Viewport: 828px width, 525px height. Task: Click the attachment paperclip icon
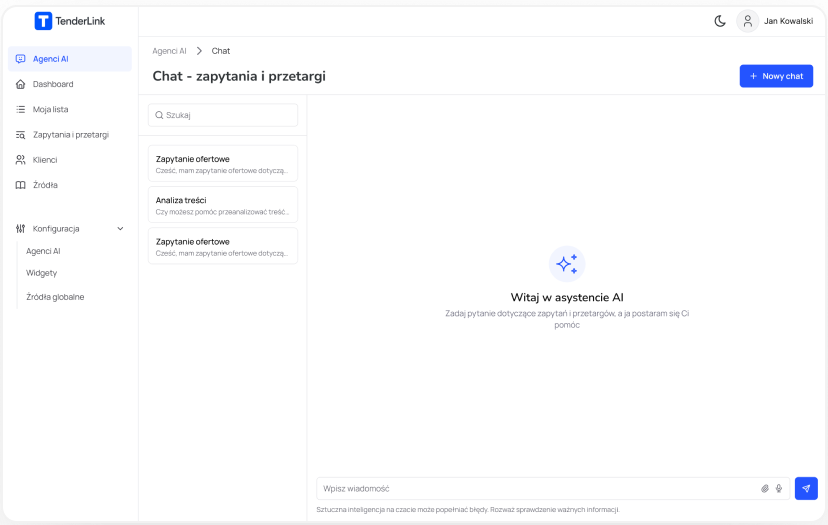[x=765, y=489]
